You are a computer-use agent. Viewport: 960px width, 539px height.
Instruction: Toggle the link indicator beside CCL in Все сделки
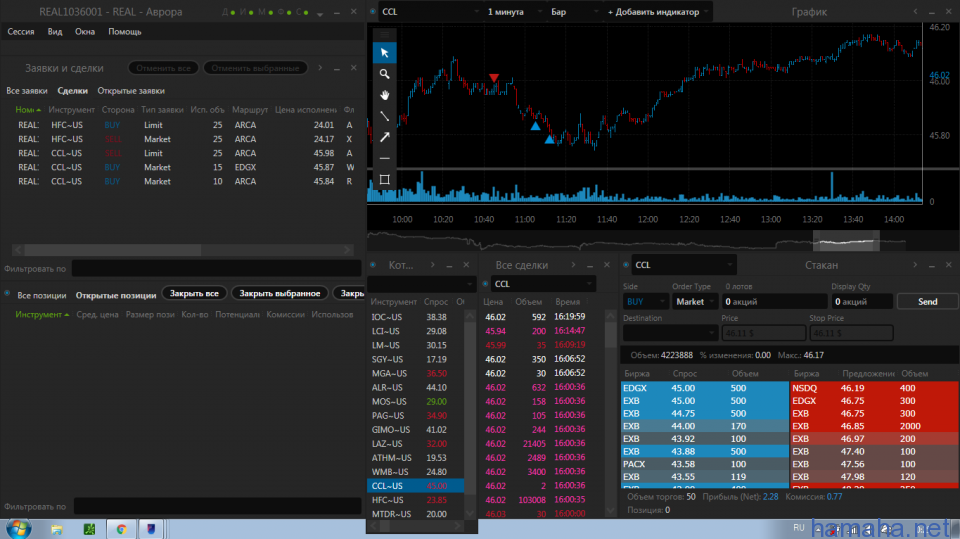click(x=485, y=284)
